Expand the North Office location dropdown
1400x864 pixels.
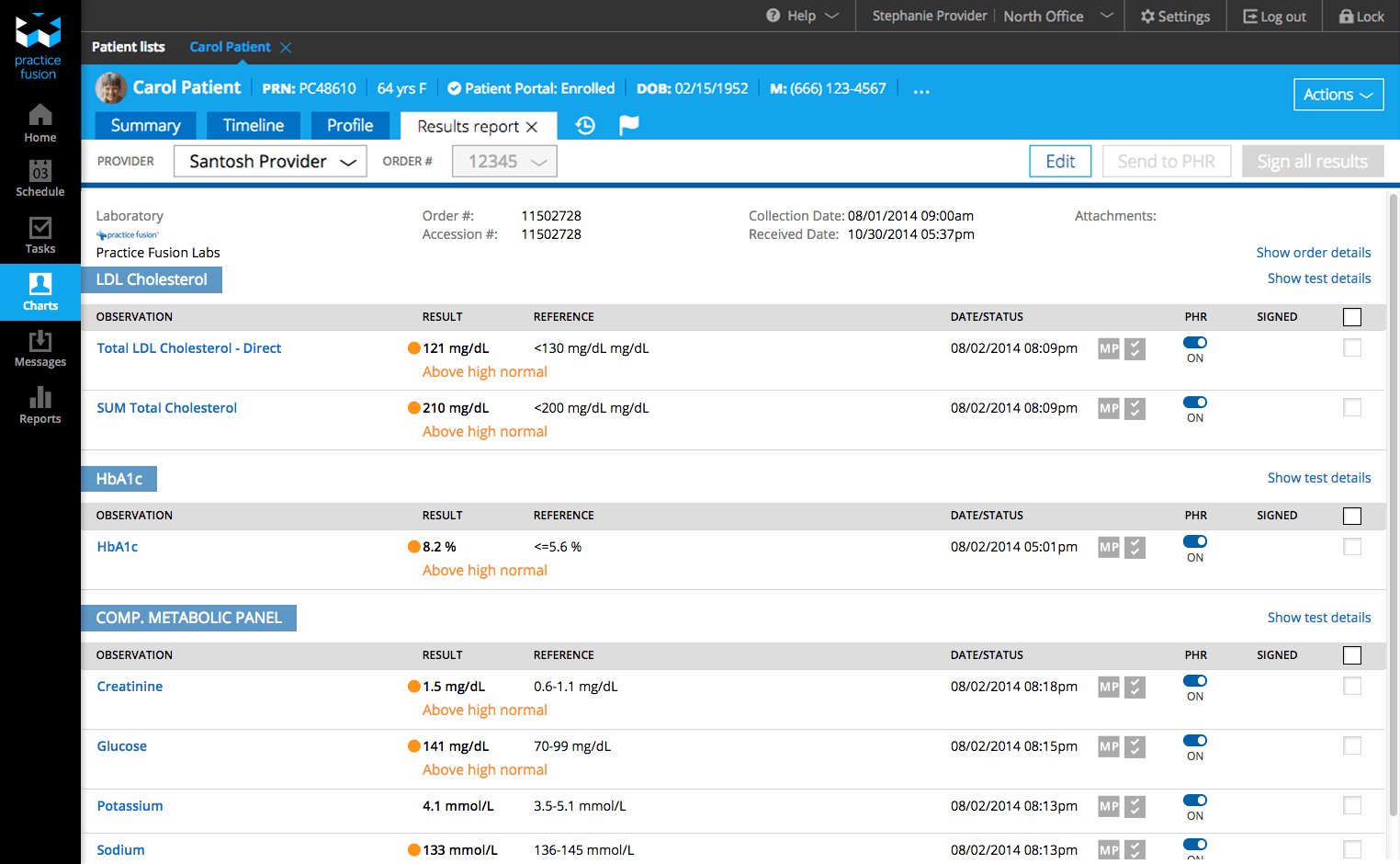point(1058,17)
